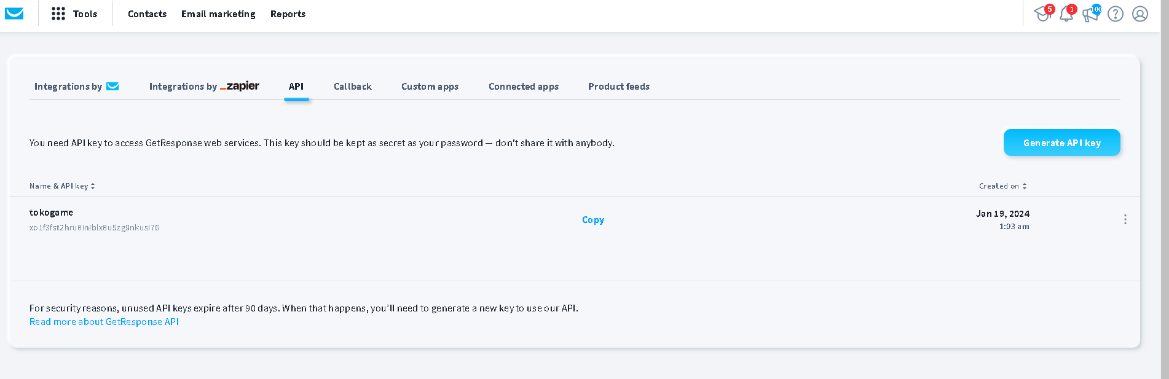
Task: Open the graduation cap learning icon
Action: click(x=1042, y=13)
